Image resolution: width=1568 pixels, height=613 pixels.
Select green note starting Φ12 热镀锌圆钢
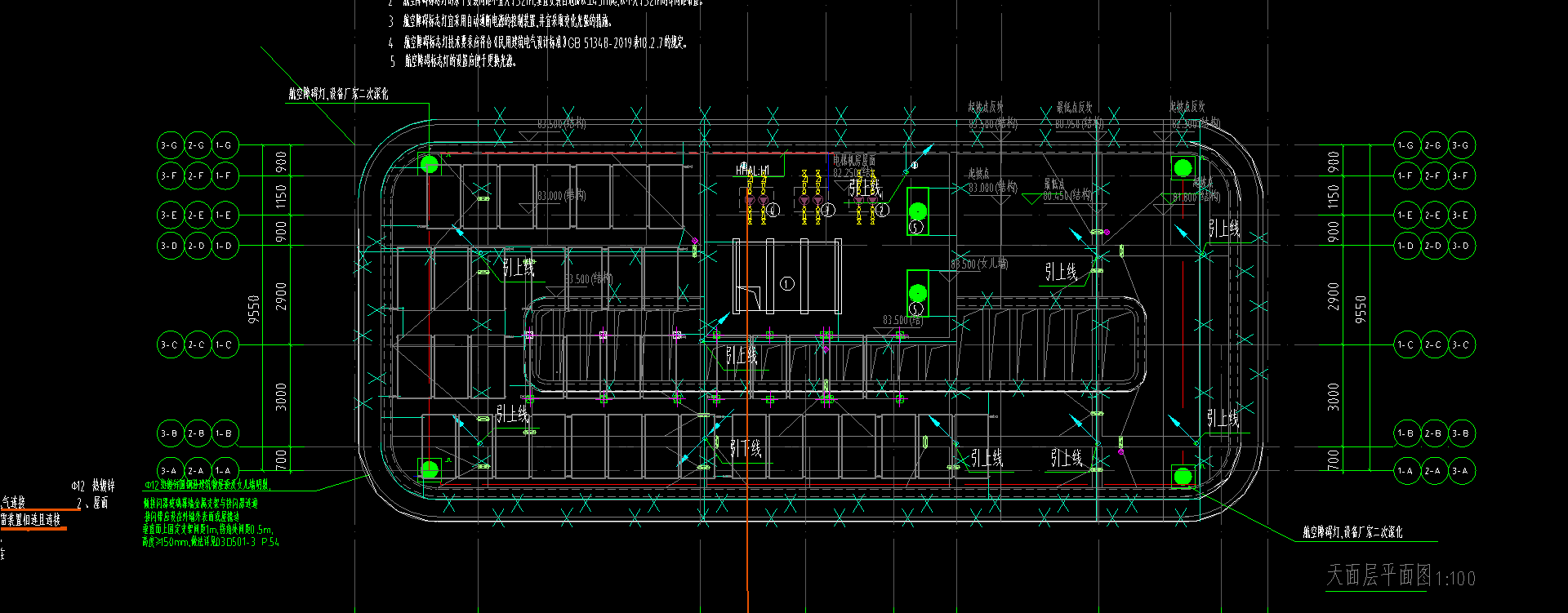(x=207, y=485)
